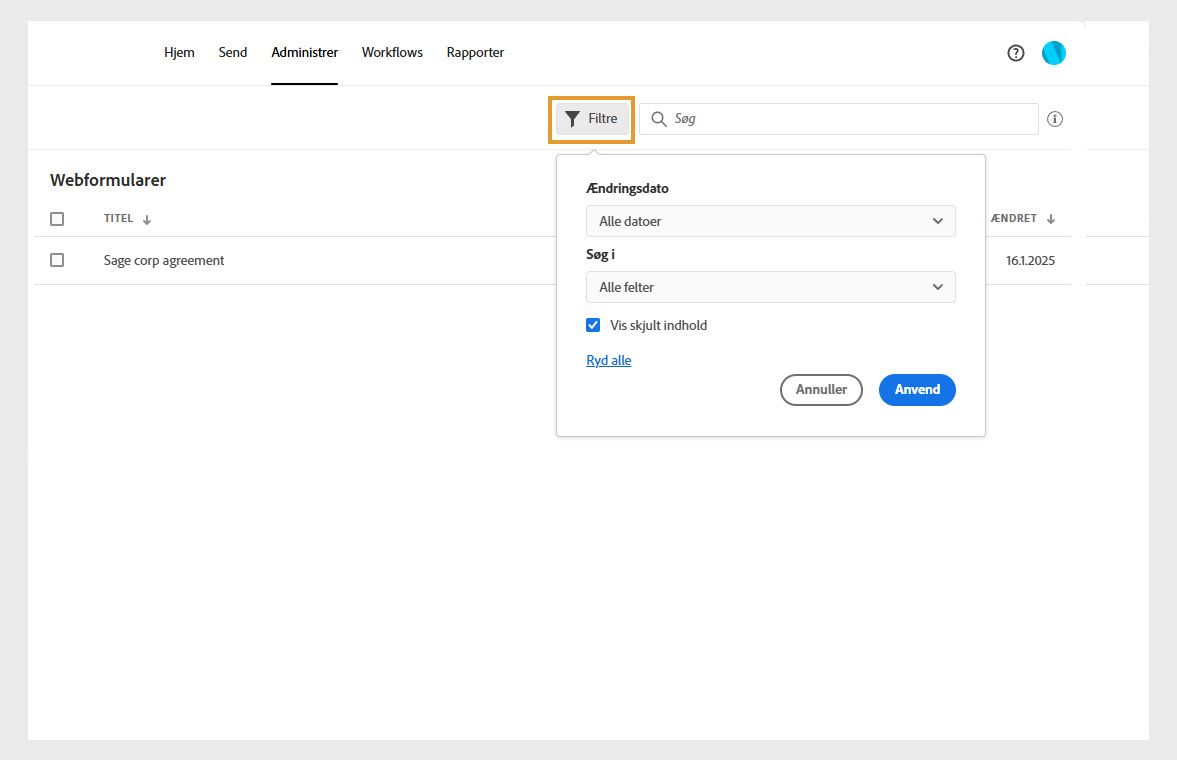Select all rows header checkbox
The width and height of the screenshot is (1177, 760).
tap(57, 219)
